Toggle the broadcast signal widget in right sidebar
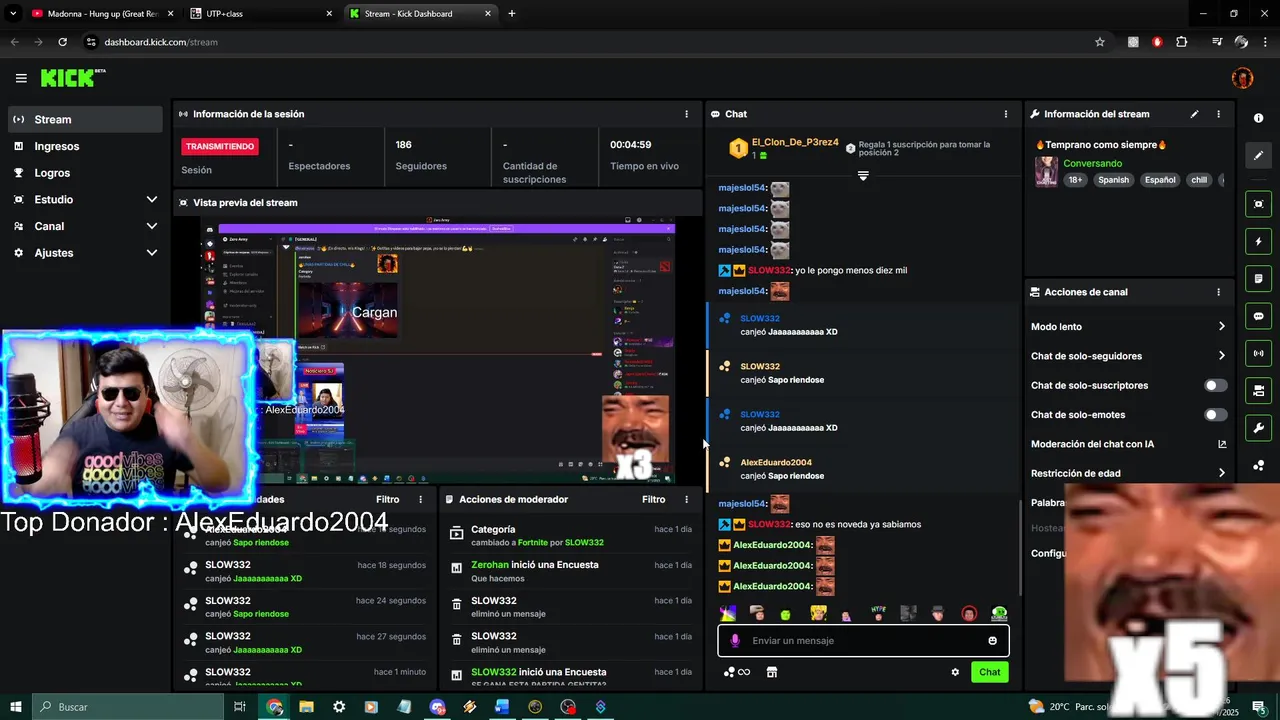1280x720 pixels. click(1258, 353)
